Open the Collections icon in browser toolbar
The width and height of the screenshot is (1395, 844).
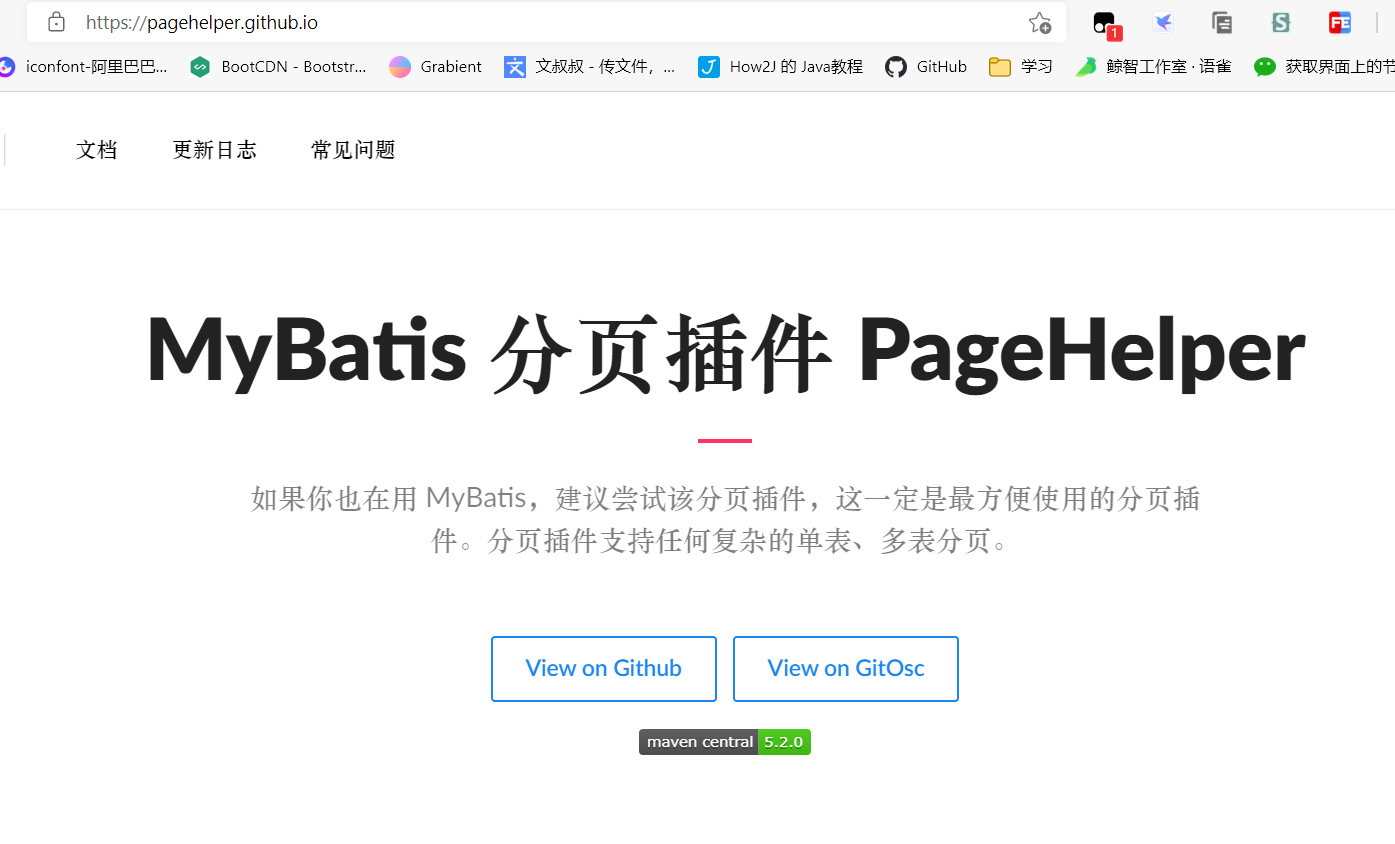tap(1221, 22)
